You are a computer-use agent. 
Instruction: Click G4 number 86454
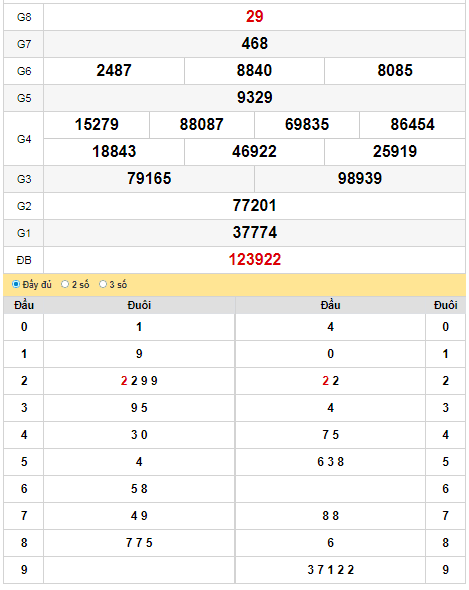[413, 125]
